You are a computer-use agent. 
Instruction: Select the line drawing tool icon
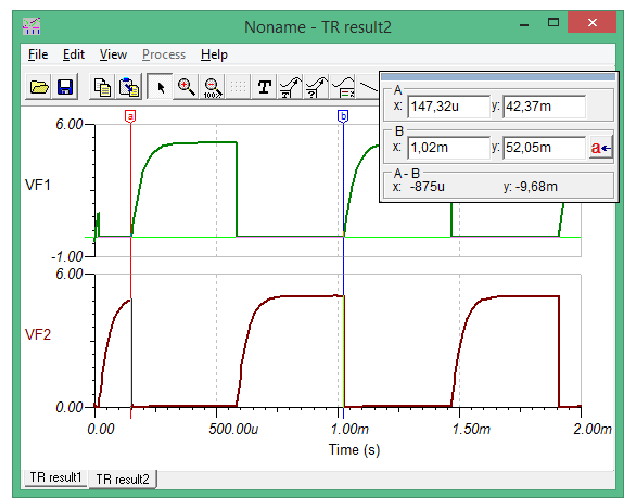click(x=368, y=87)
